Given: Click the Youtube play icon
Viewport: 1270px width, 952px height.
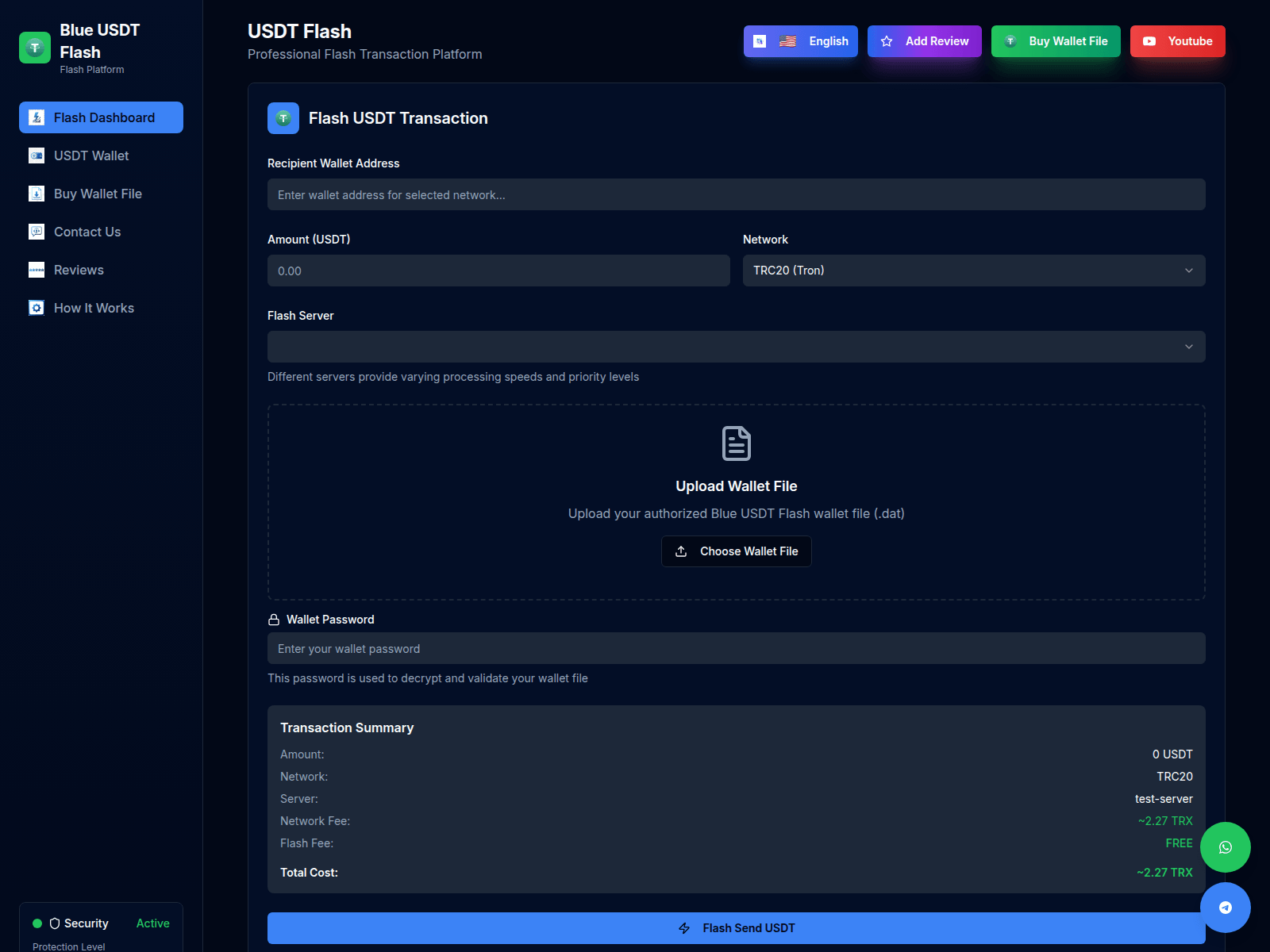Looking at the screenshot, I should (1149, 41).
